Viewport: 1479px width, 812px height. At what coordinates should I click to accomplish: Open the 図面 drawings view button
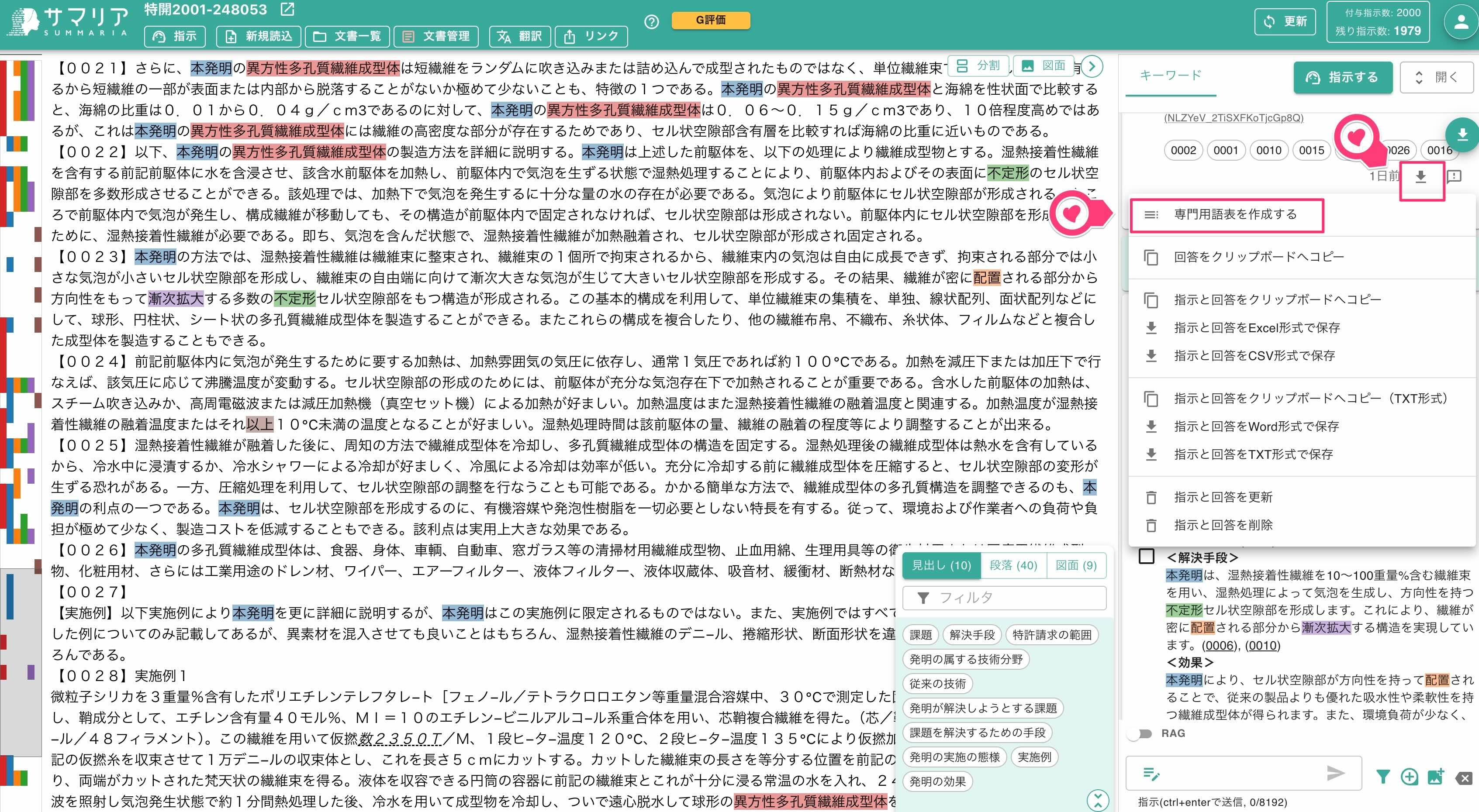[1043, 65]
